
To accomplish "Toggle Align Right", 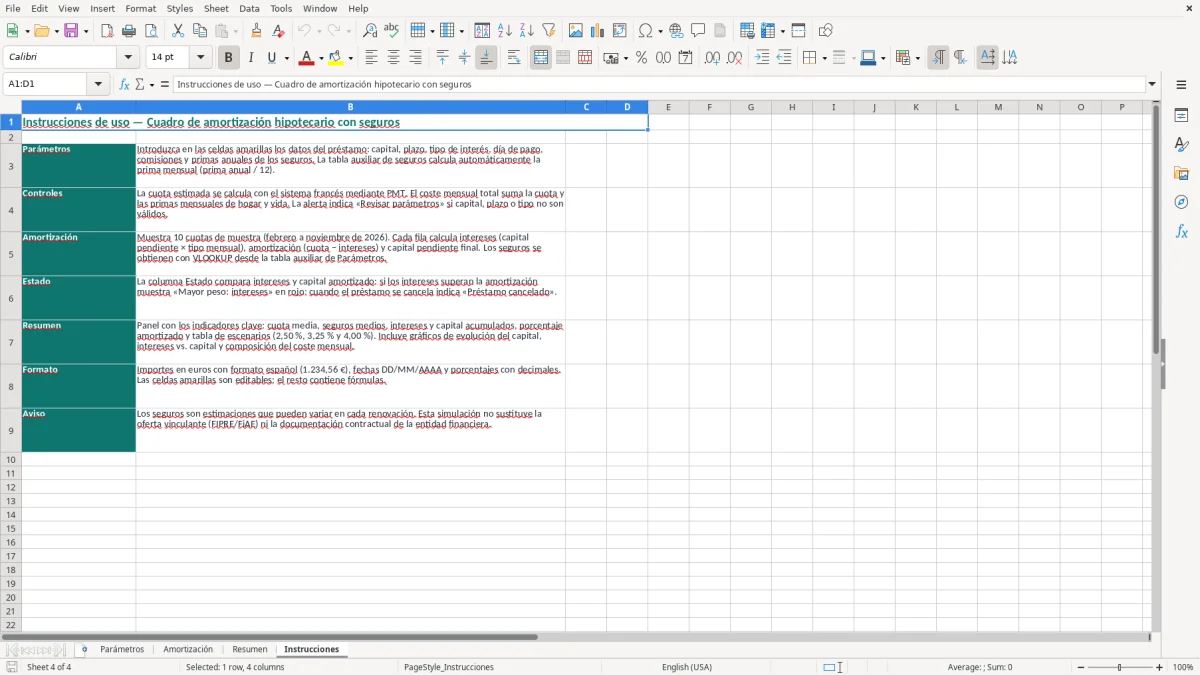I will click(x=415, y=58).
